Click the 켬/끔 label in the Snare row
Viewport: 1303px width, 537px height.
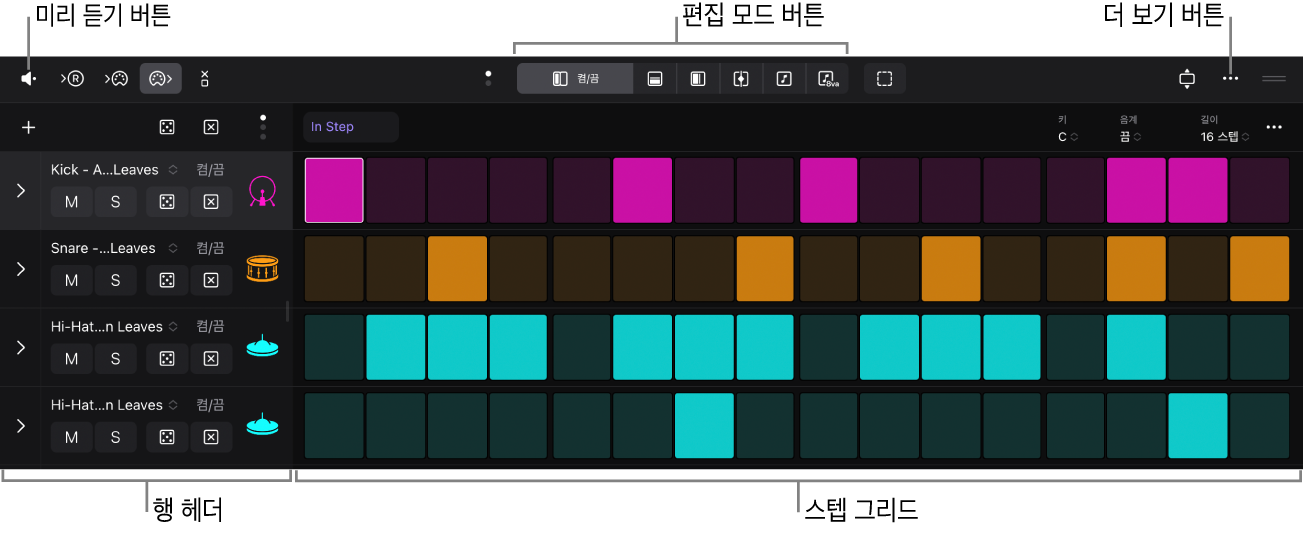point(211,248)
